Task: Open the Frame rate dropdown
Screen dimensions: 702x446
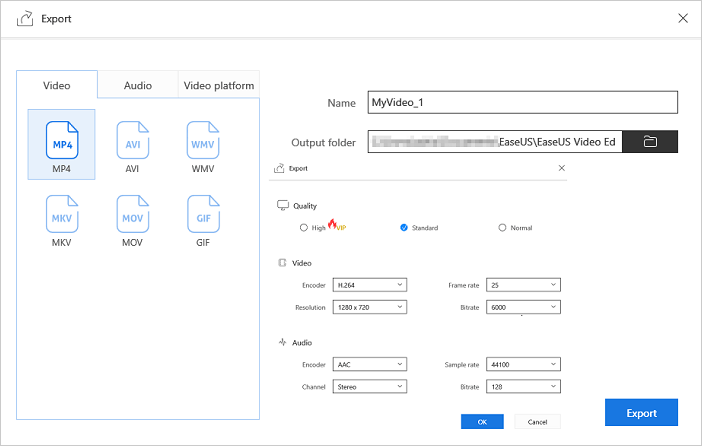Action: coord(523,285)
